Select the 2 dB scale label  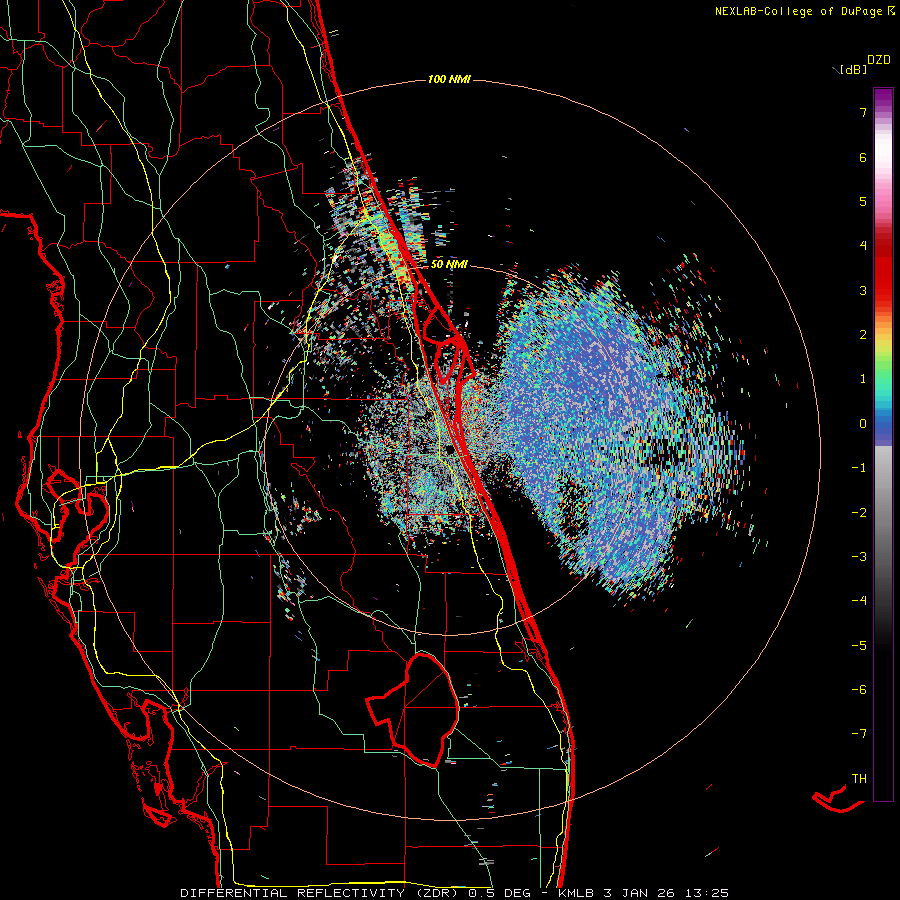click(863, 335)
